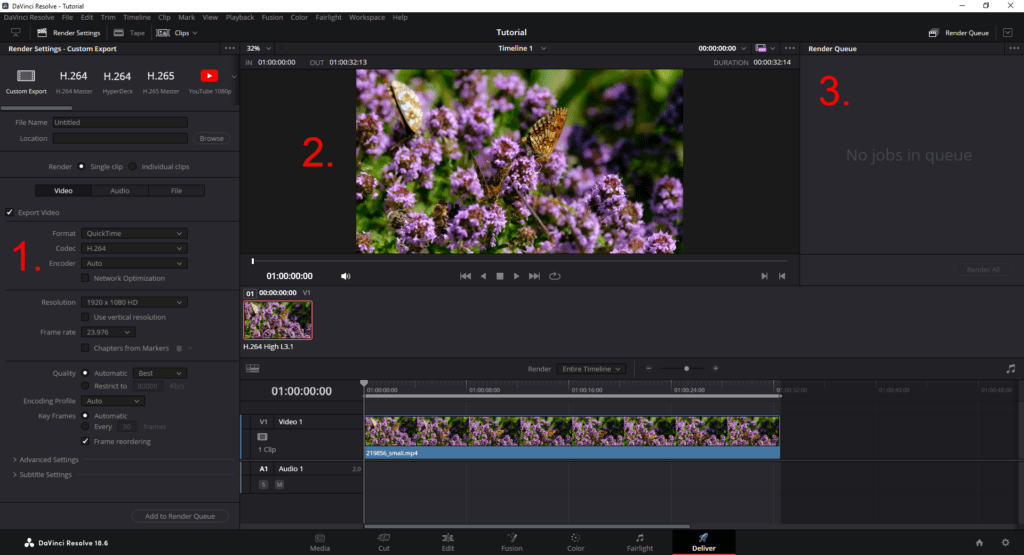
Task: Expand the Advanced Settings section
Action: click(48, 460)
